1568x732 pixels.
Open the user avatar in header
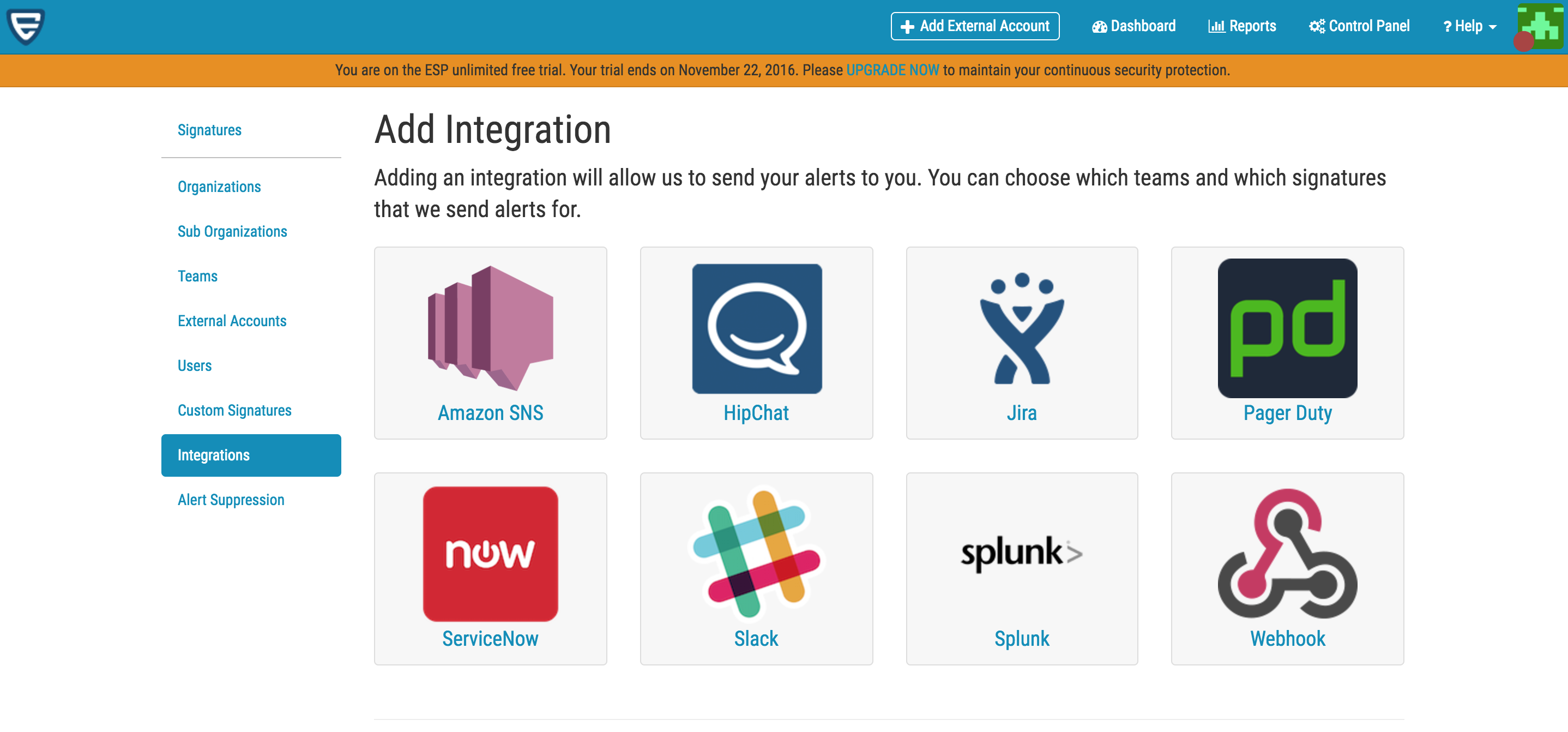[x=1540, y=26]
